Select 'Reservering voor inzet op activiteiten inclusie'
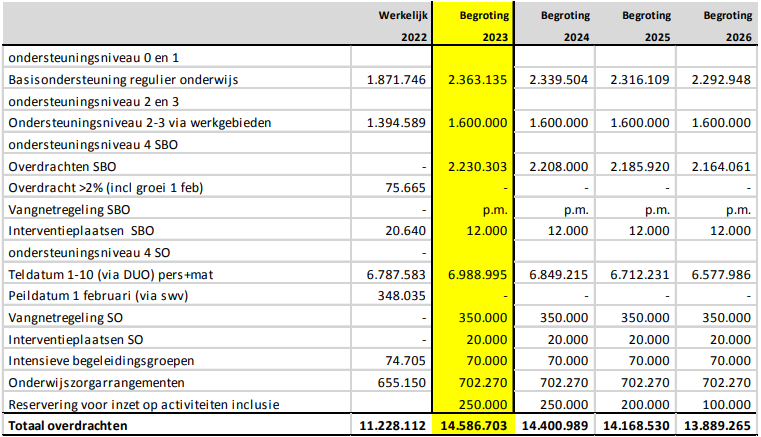Image resolution: width=761 pixels, height=437 pixels. 144,404
